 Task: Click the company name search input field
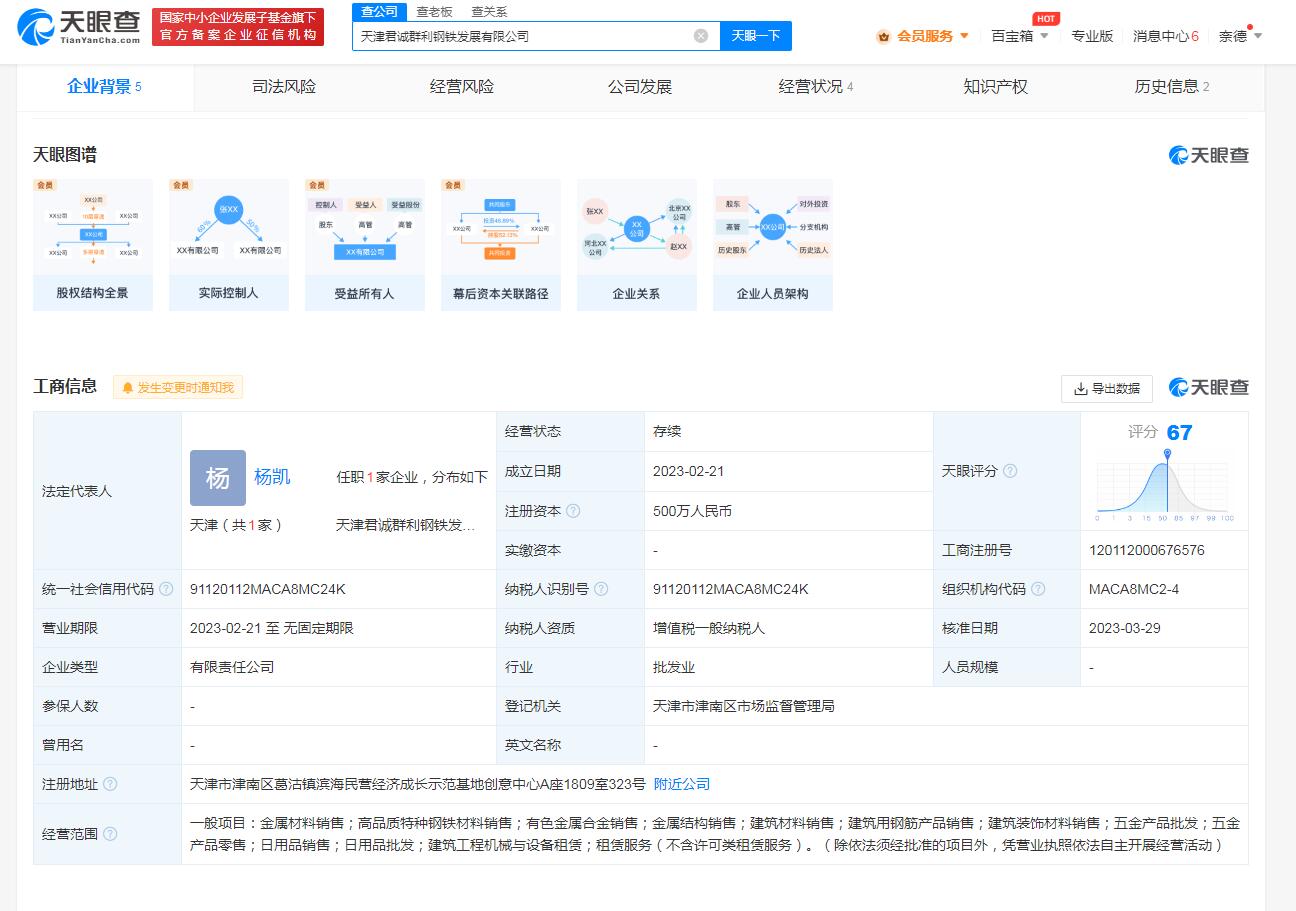(x=520, y=36)
